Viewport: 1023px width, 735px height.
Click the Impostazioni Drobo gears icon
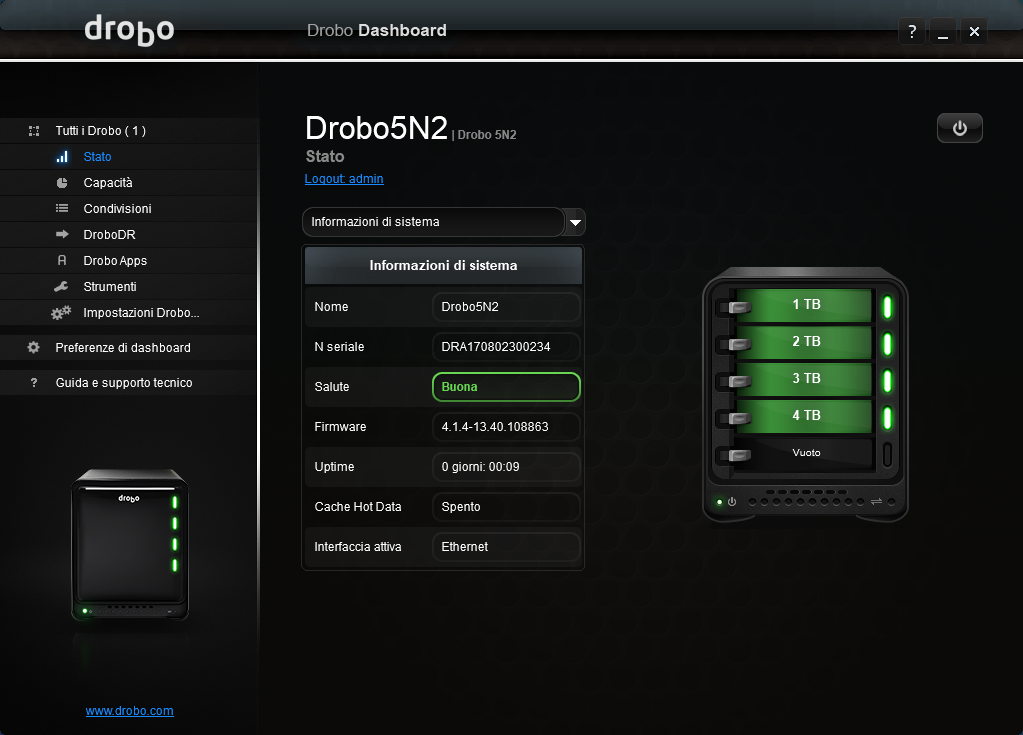[61, 313]
